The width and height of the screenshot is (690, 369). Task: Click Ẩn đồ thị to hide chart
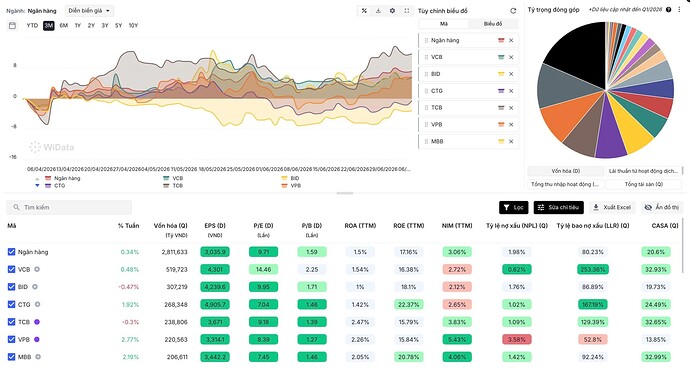[x=662, y=208]
